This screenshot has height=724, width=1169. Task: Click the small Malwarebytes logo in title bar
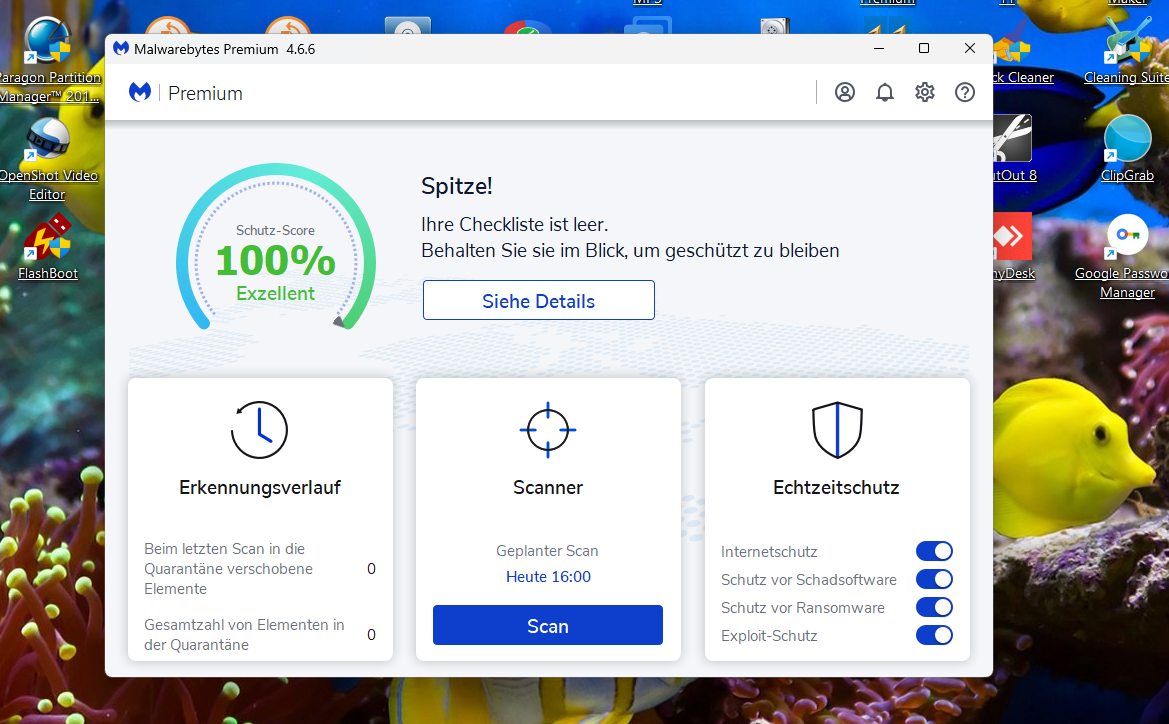click(x=121, y=48)
